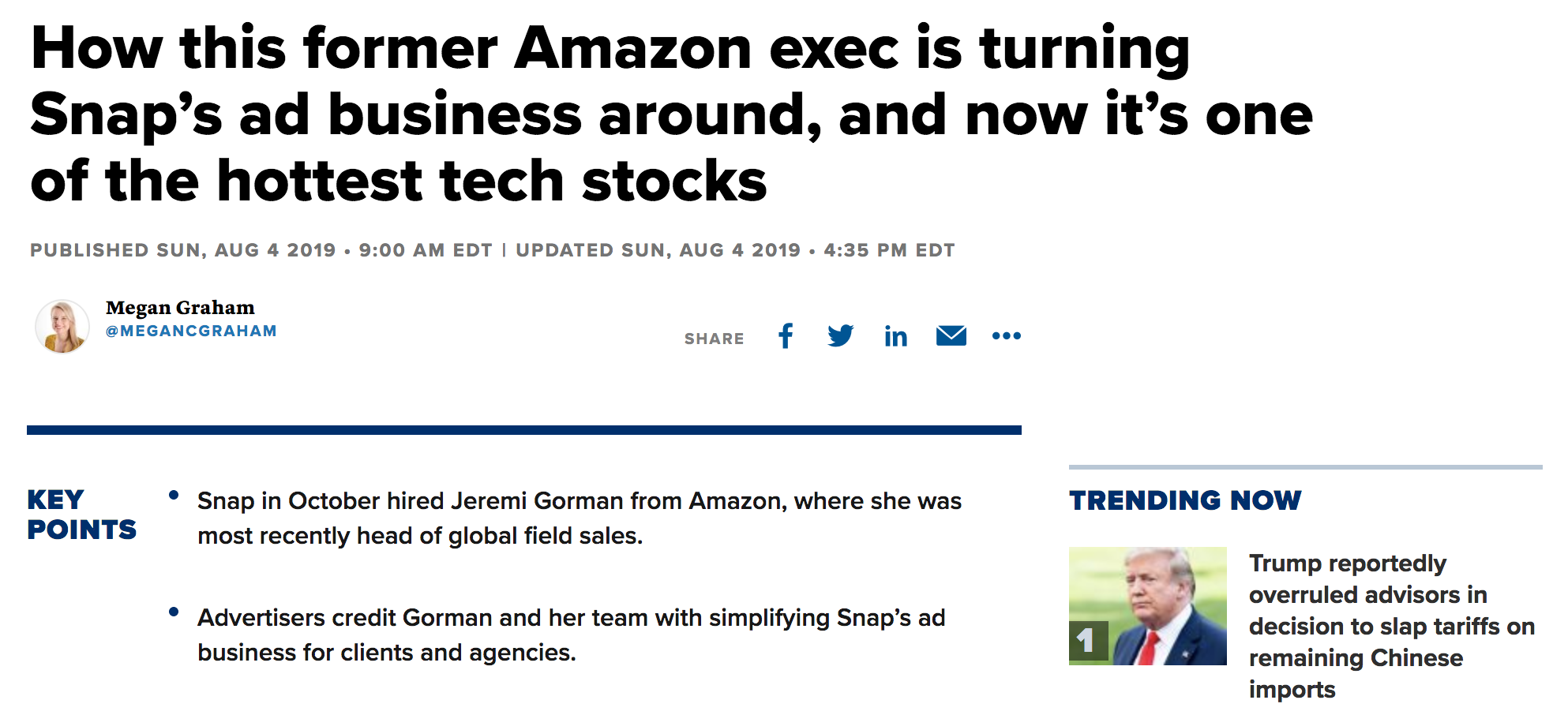Click Megan Graham's author photo
This screenshot has width=1568, height=715.
(x=62, y=326)
